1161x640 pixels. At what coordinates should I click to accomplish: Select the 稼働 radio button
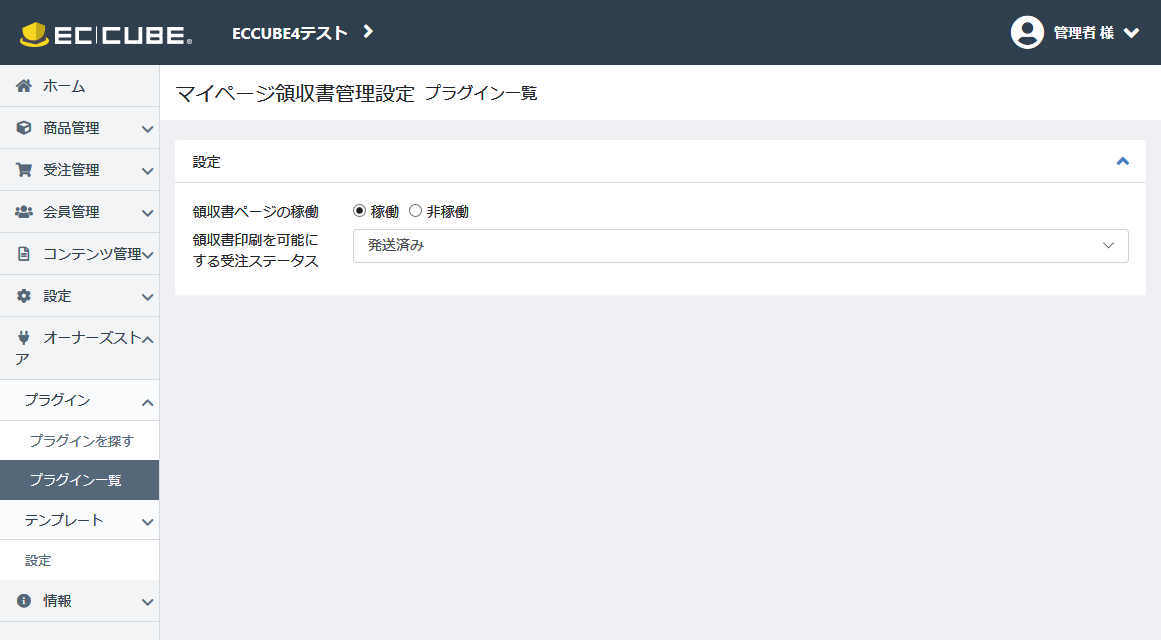[x=360, y=211]
